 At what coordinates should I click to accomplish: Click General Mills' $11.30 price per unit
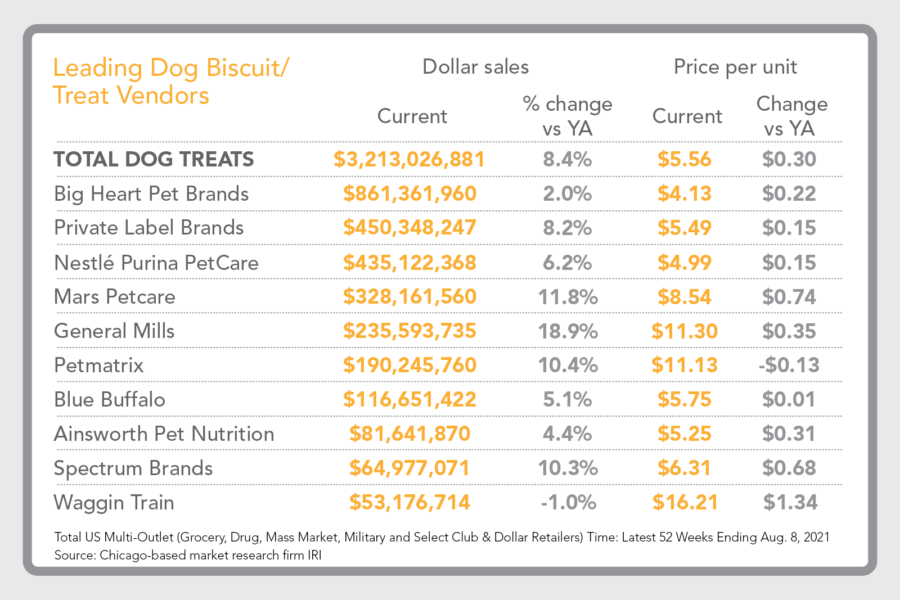pos(686,331)
